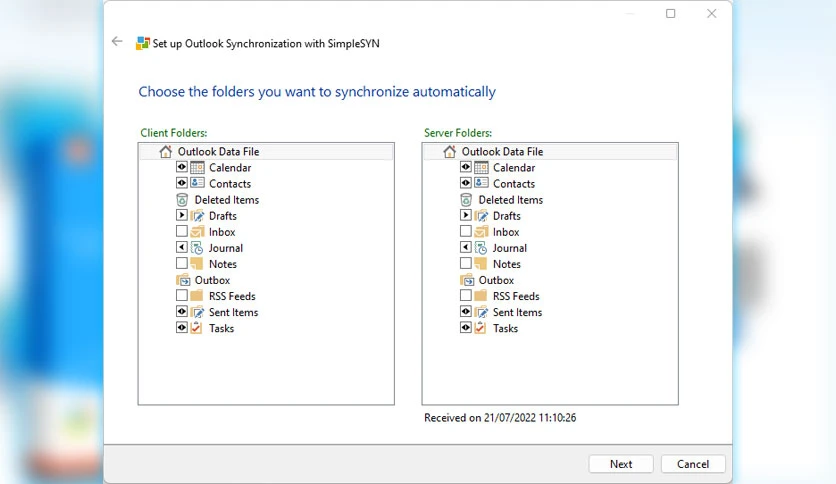Click the Tasks icon in Client Folders
Screen dimensions: 836x484
tap(197, 328)
